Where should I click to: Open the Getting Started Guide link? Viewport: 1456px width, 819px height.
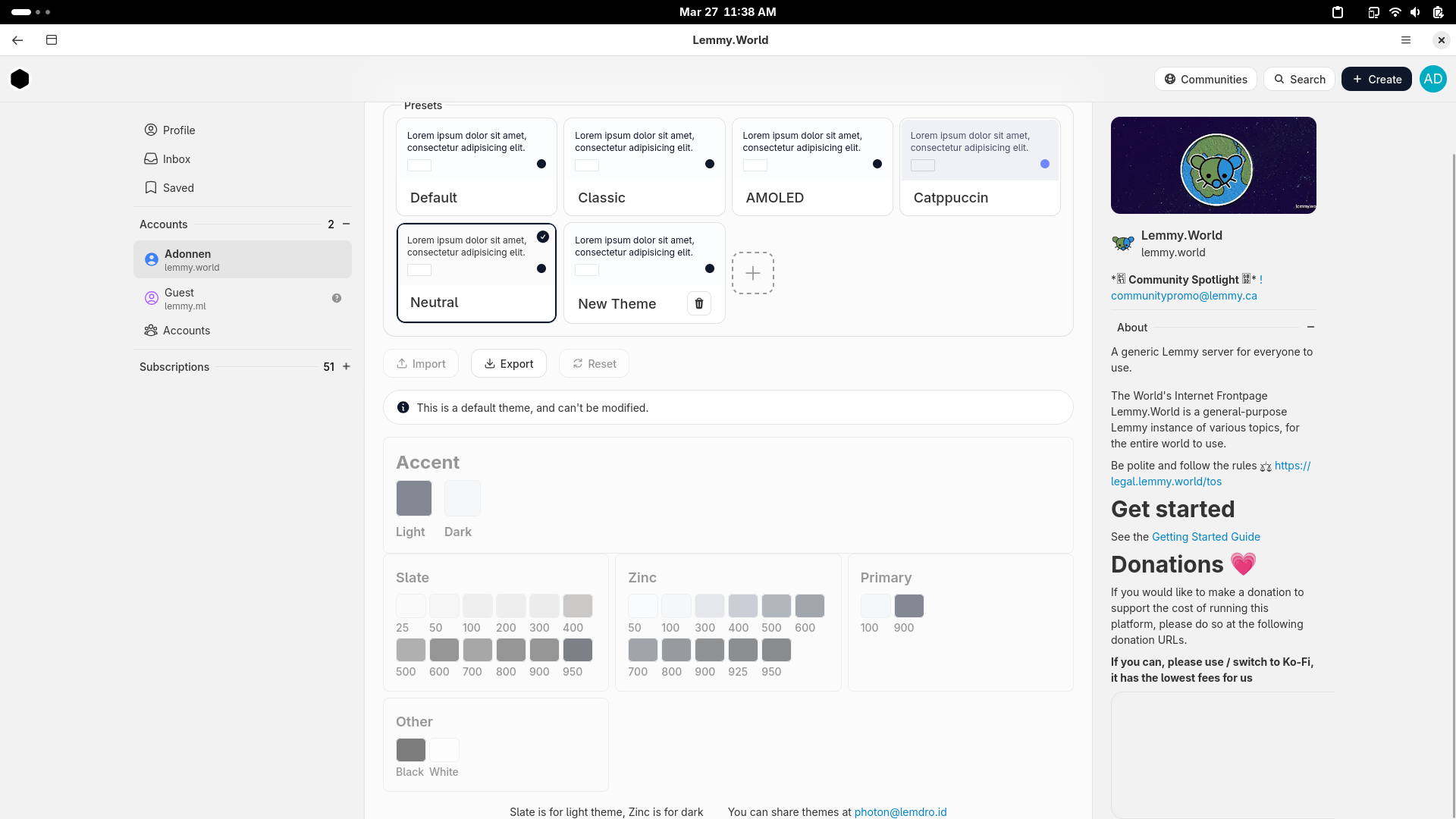tap(1206, 537)
